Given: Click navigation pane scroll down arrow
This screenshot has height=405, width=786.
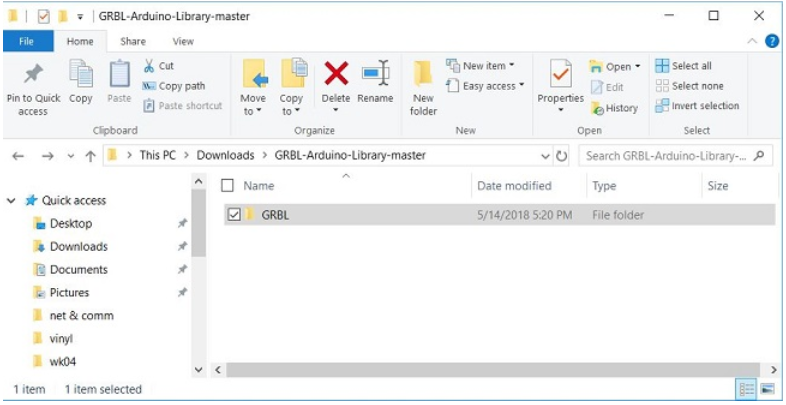Looking at the screenshot, I should click(199, 370).
